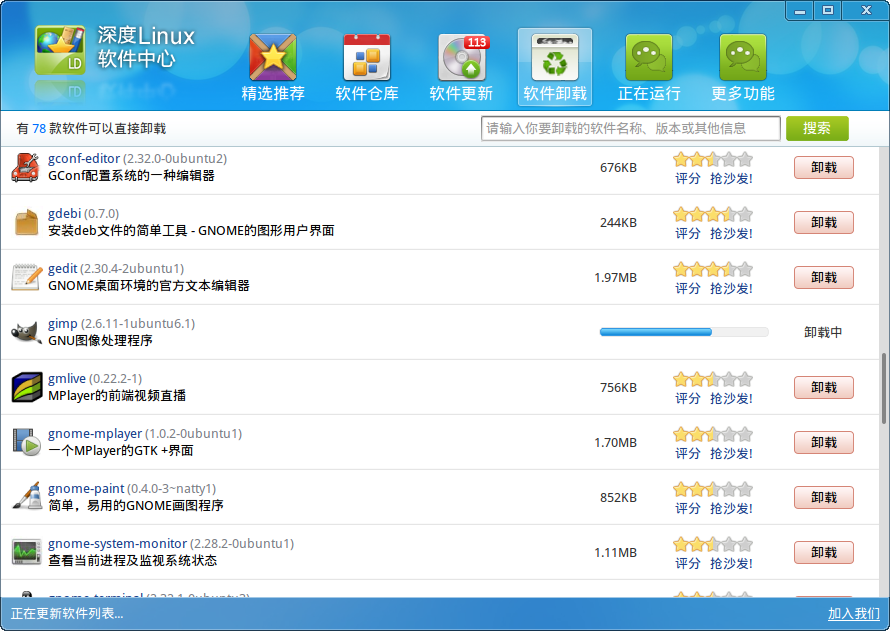Open the gmlive name link
Viewport: 890px width, 631px height.
click(x=67, y=378)
